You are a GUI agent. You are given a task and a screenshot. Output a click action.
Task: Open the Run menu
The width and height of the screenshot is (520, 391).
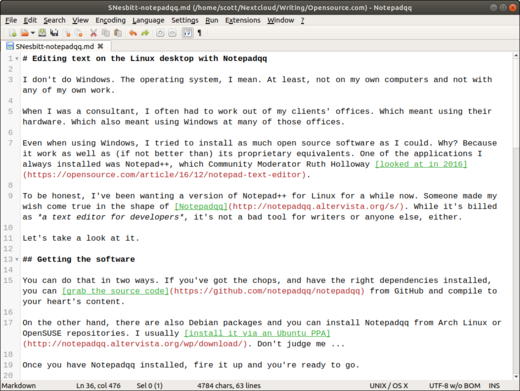(x=212, y=20)
